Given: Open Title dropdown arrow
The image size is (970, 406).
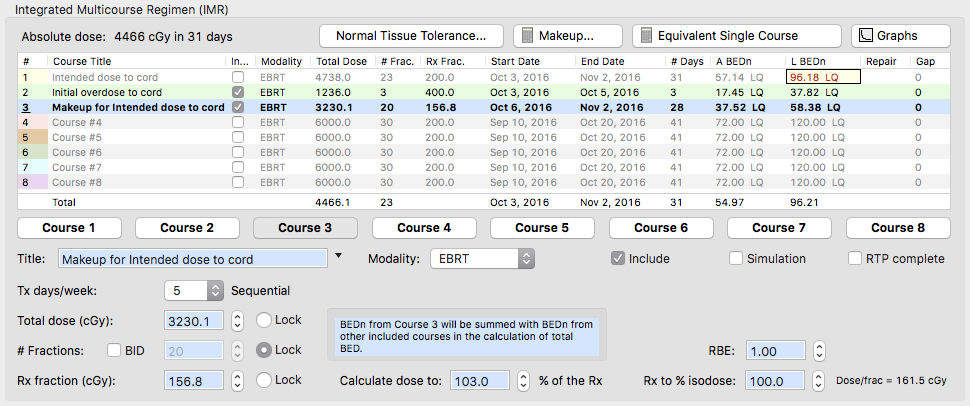Looking at the screenshot, I should pos(338,257).
